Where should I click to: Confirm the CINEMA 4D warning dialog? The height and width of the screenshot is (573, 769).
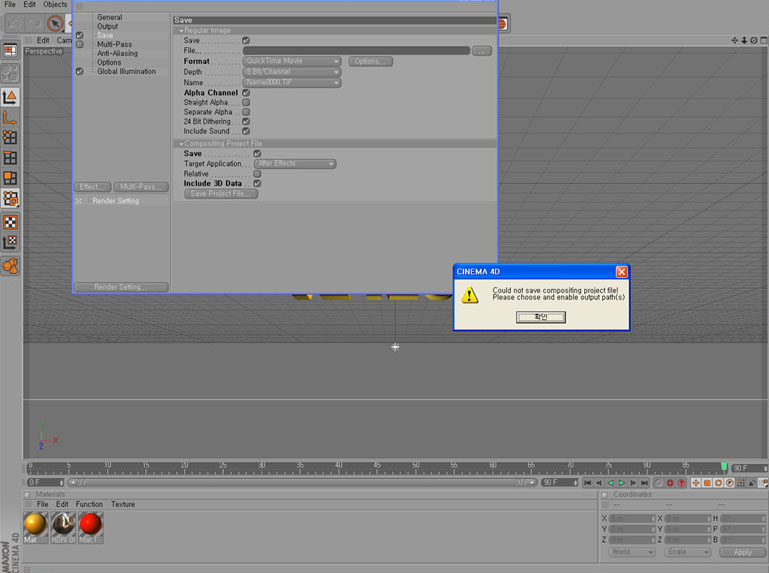(x=540, y=317)
